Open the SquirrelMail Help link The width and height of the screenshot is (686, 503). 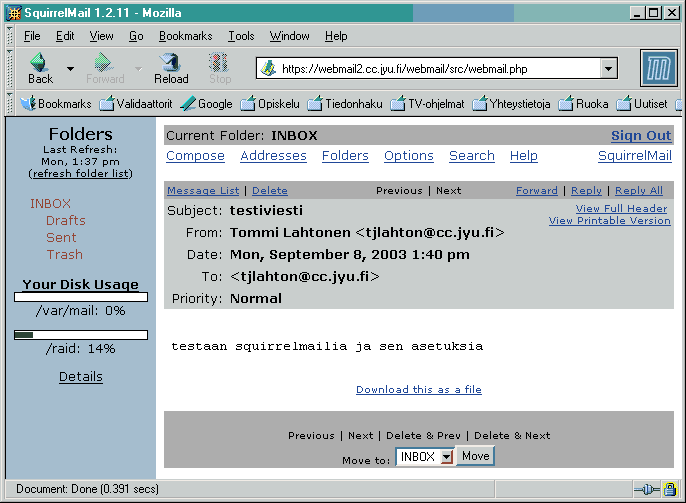tap(524, 156)
